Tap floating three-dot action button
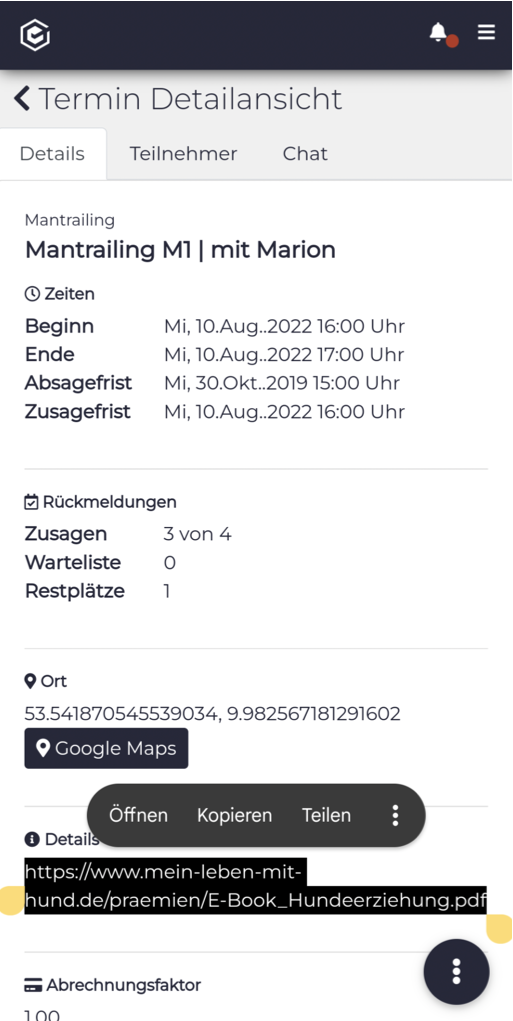This screenshot has height=1021, width=513. point(456,971)
